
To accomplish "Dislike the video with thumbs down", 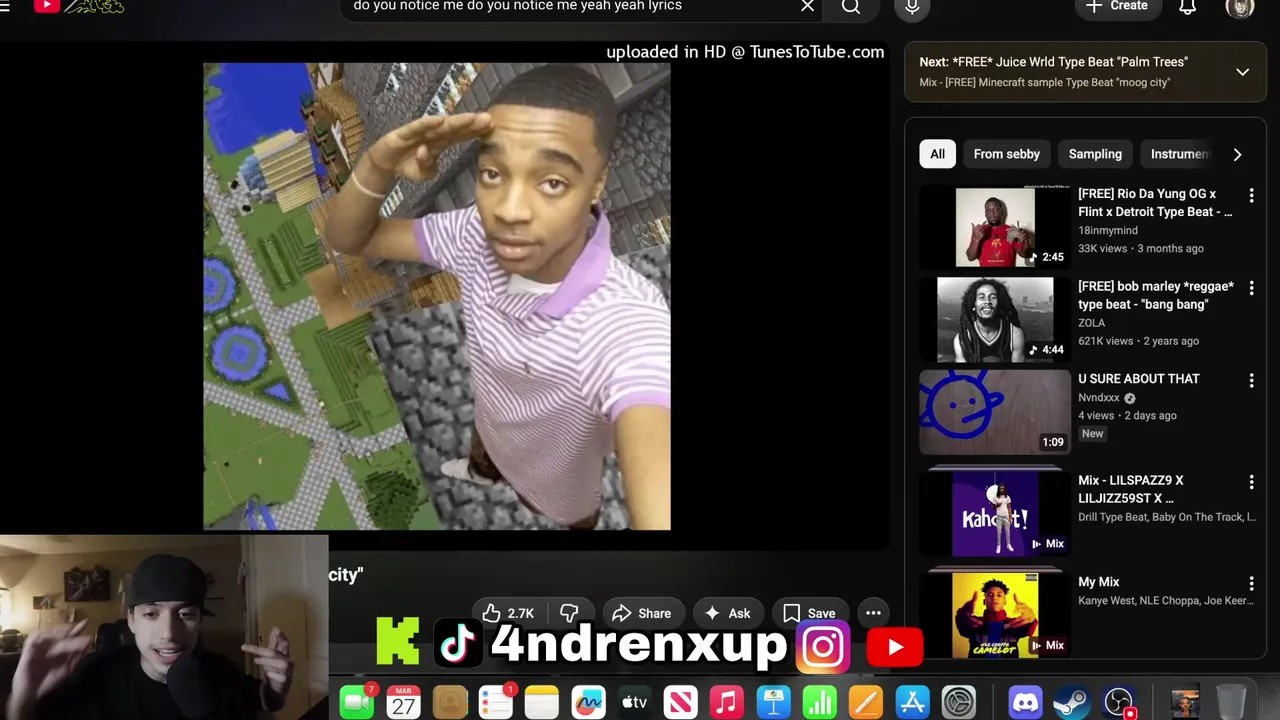I will [x=570, y=613].
